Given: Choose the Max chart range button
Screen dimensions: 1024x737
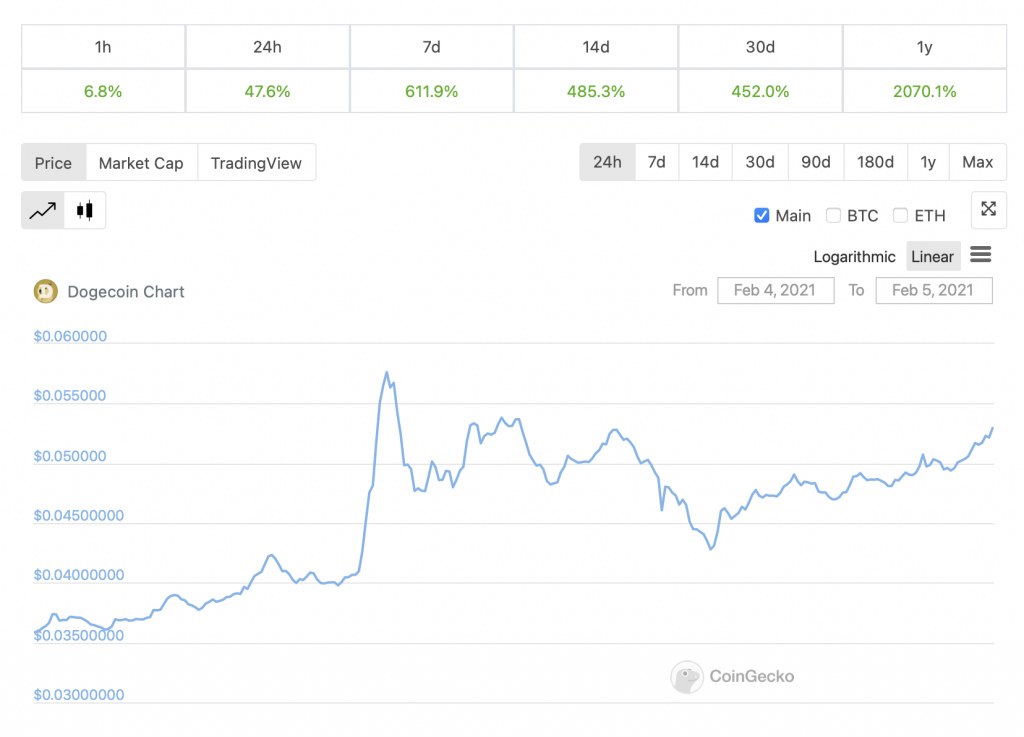Looking at the screenshot, I should tap(978, 162).
